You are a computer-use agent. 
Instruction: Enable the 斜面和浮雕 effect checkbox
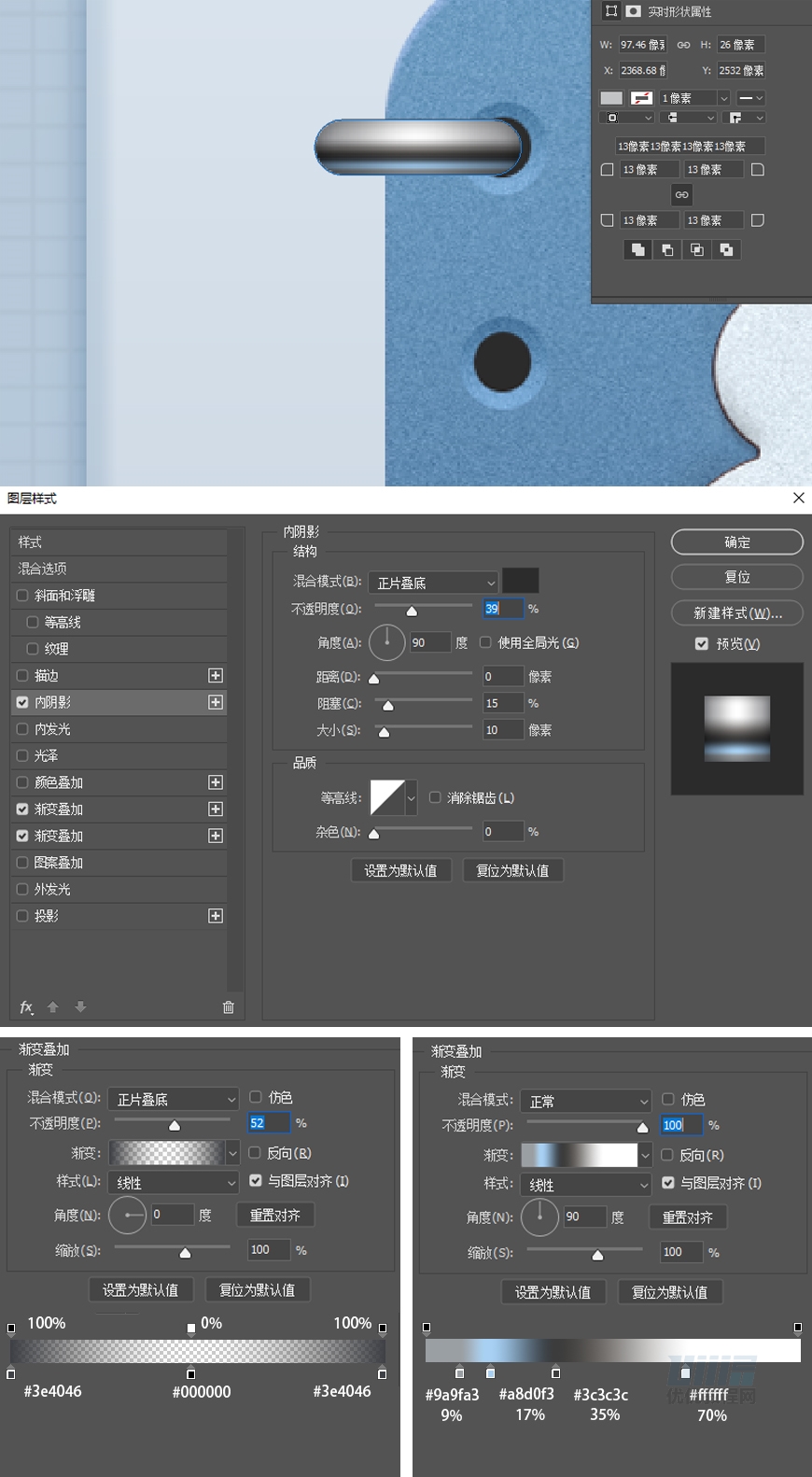click(22, 595)
